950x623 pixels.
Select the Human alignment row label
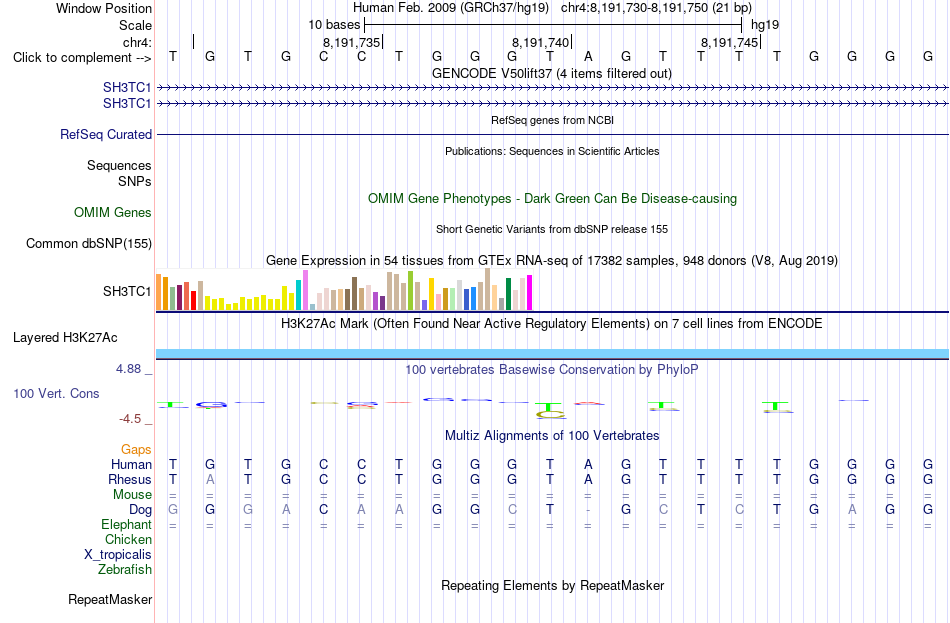pyautogui.click(x=131, y=465)
